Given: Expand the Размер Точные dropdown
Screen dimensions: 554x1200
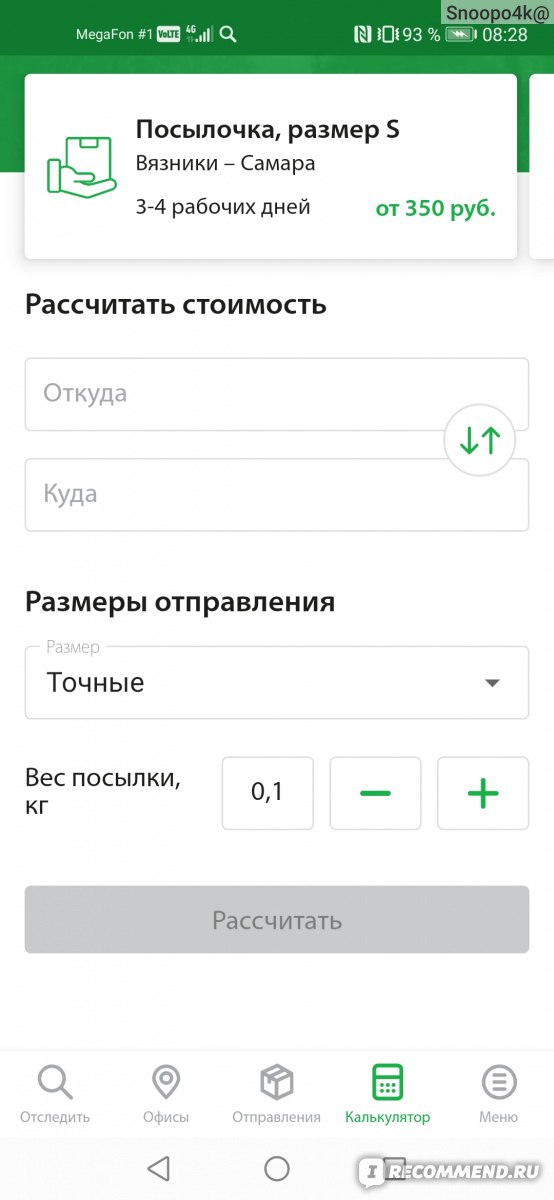Looking at the screenshot, I should coord(277,682).
